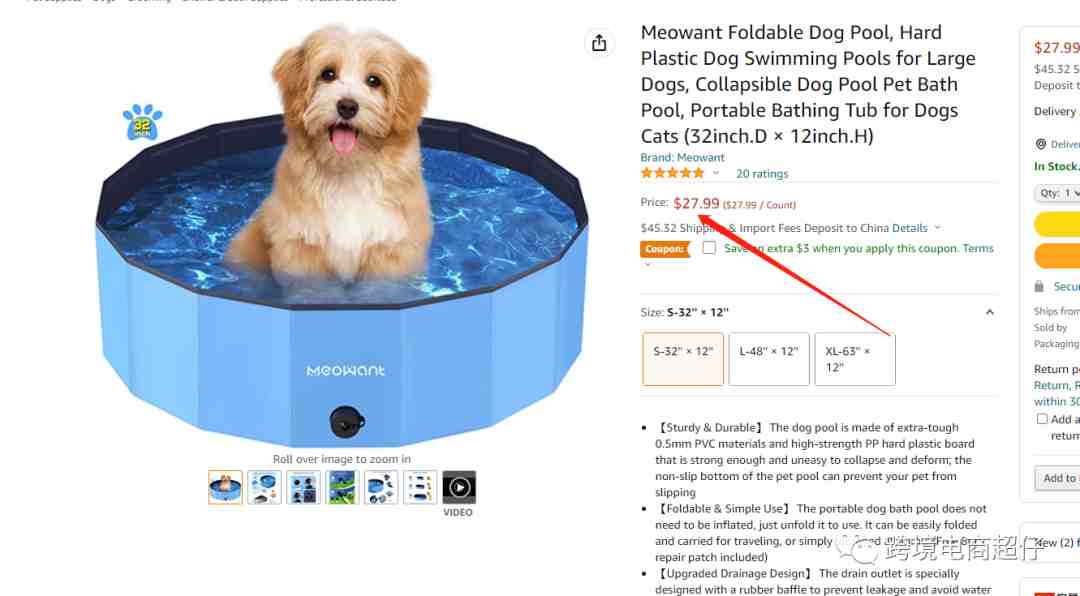The height and width of the screenshot is (596, 1080).
Task: Expand ratings breakdown arrow beside stars
Action: (716, 173)
